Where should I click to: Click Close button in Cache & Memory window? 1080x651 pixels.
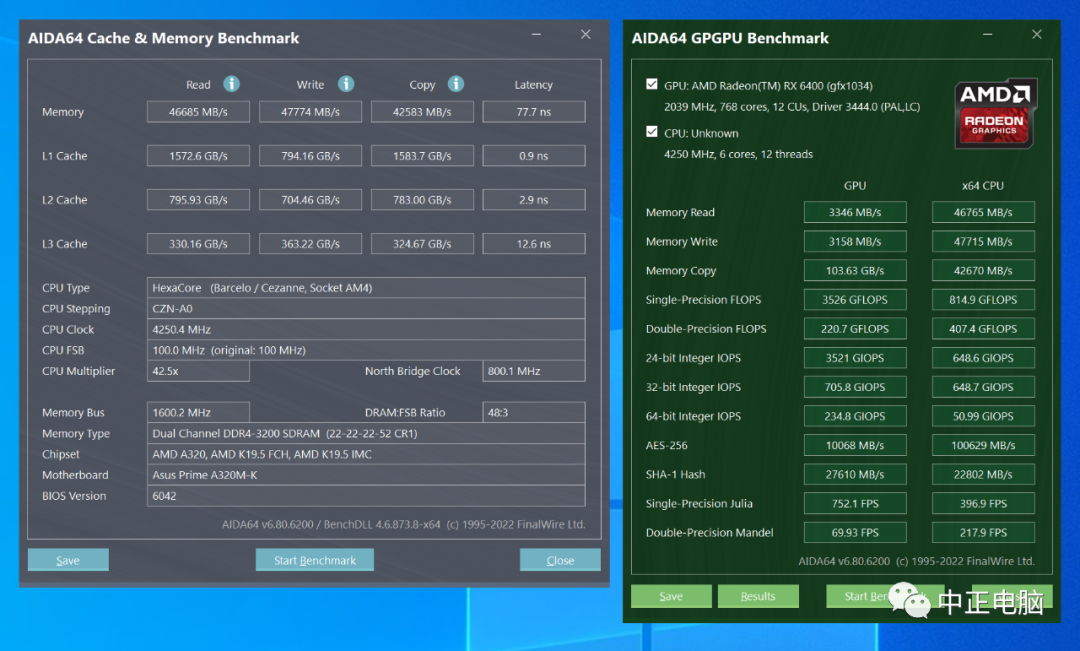[x=560, y=560]
